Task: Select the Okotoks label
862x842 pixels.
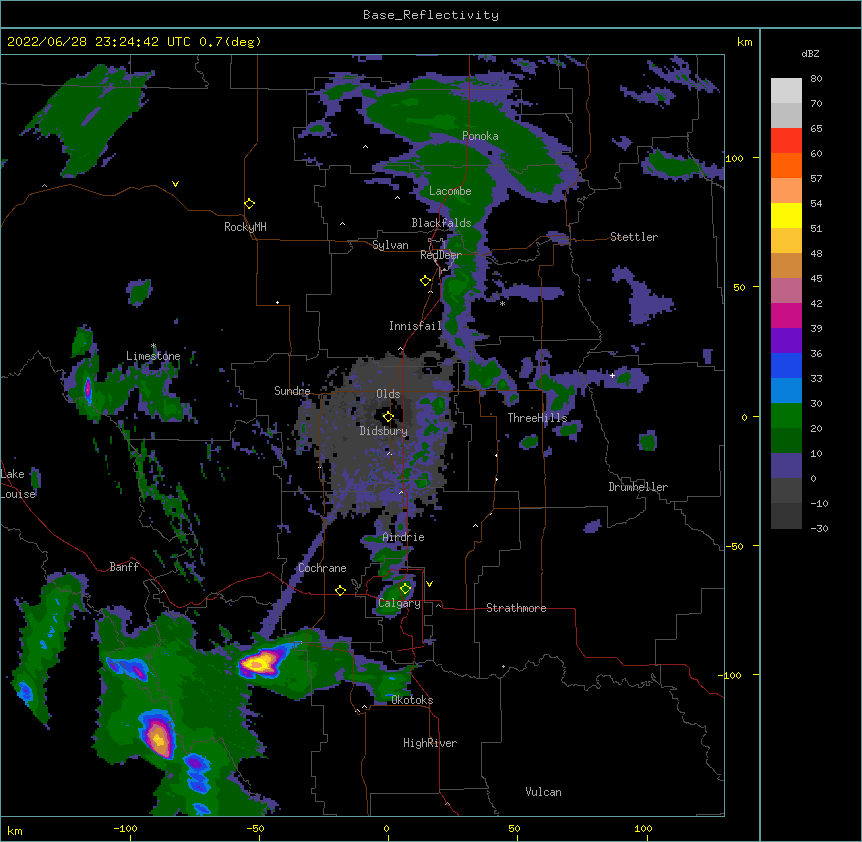Action: point(412,700)
